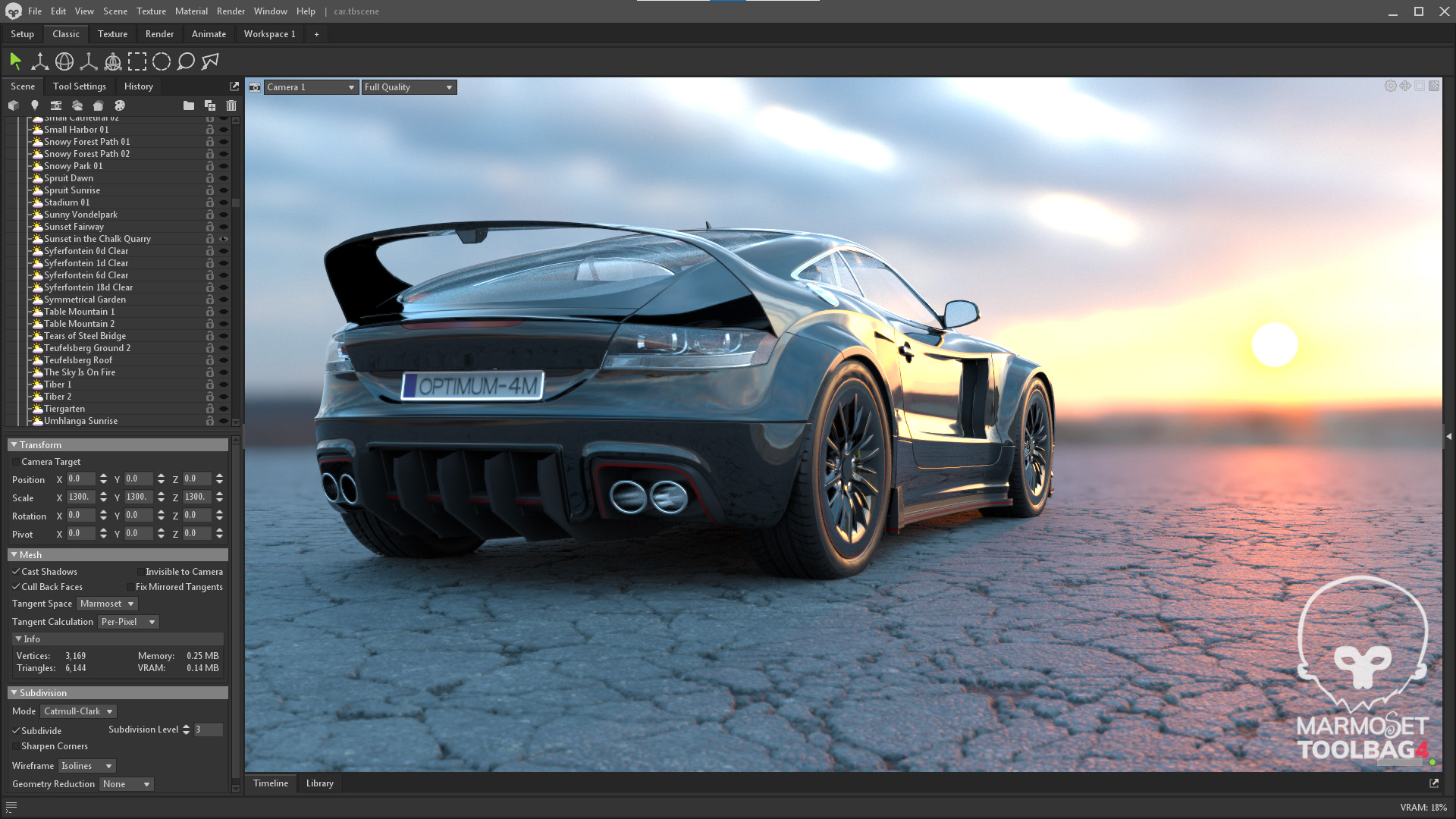Add a new fog object
1456x819 pixels.
[x=98, y=105]
